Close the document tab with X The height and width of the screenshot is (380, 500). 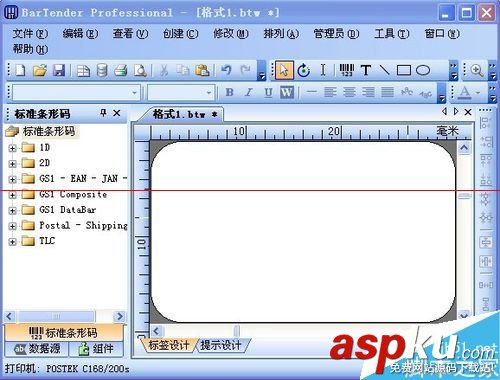[x=468, y=112]
